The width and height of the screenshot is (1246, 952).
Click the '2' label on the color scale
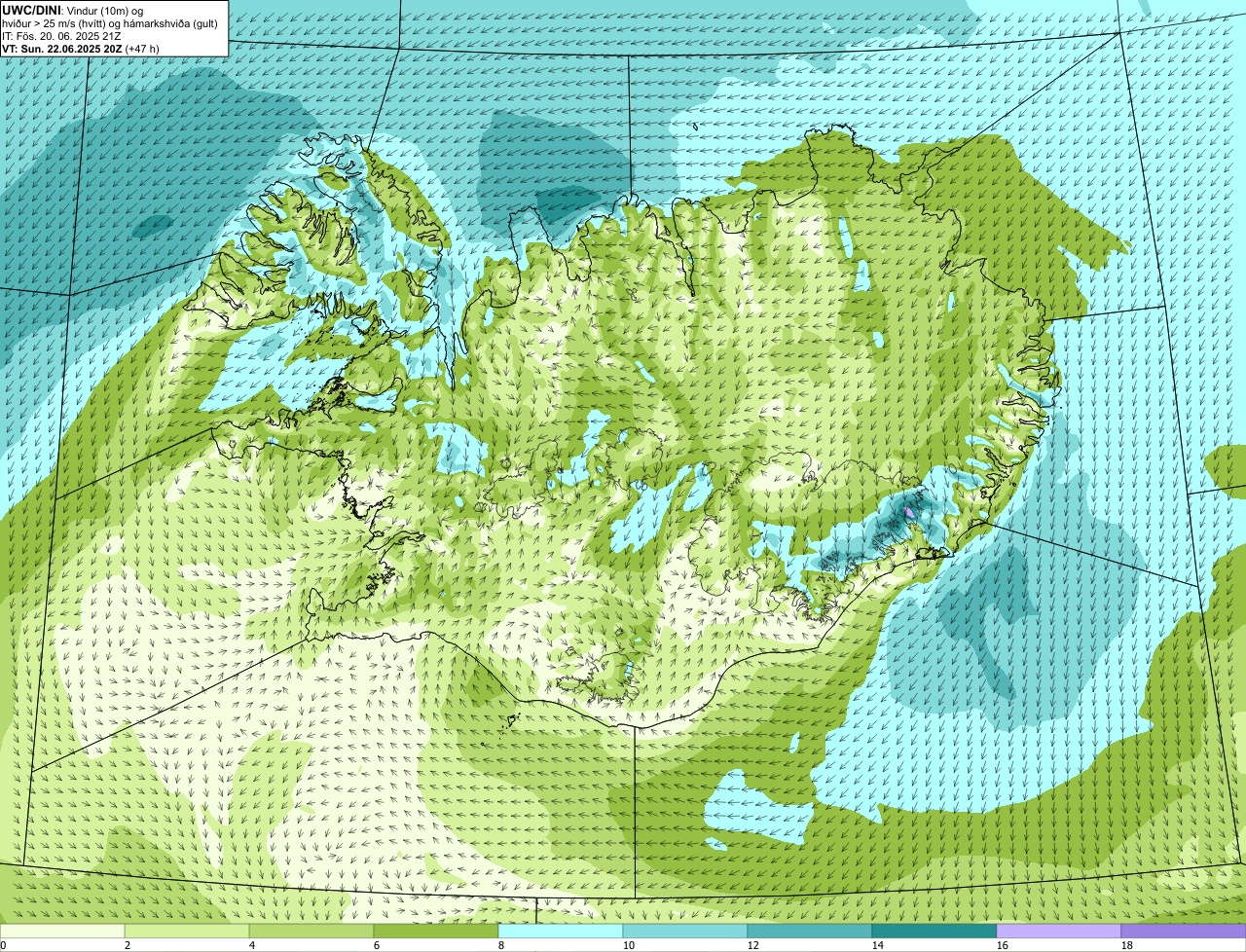tap(128, 945)
